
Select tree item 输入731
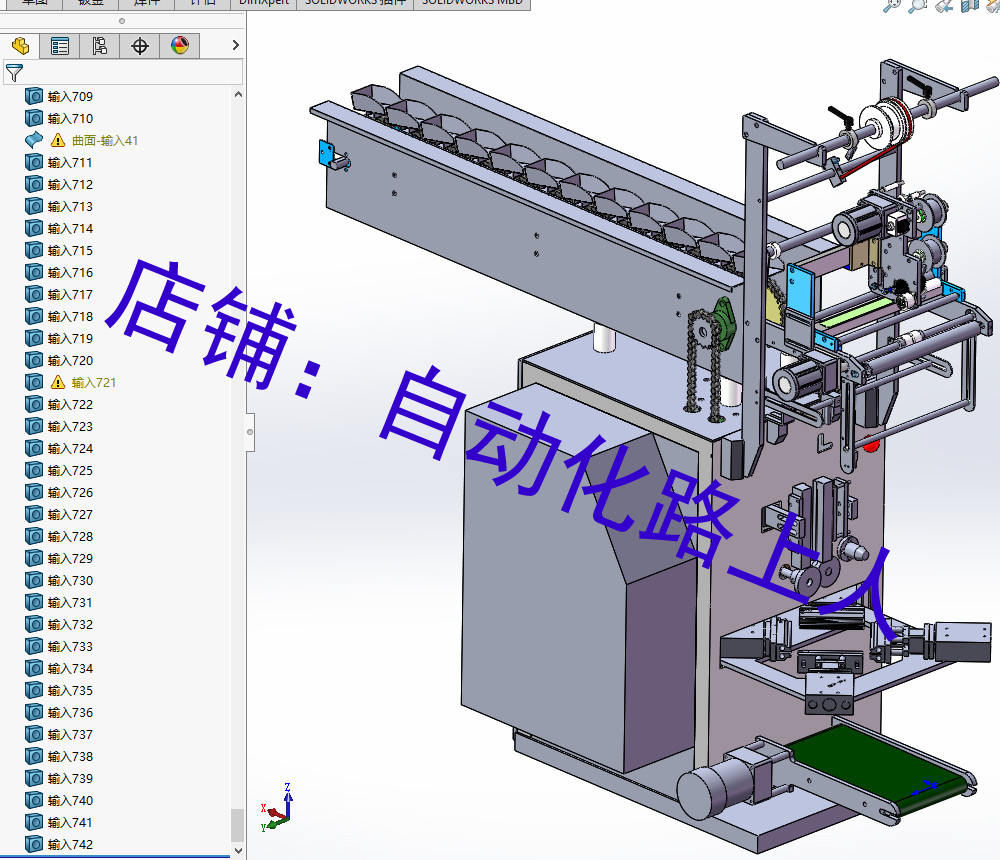(x=70, y=602)
